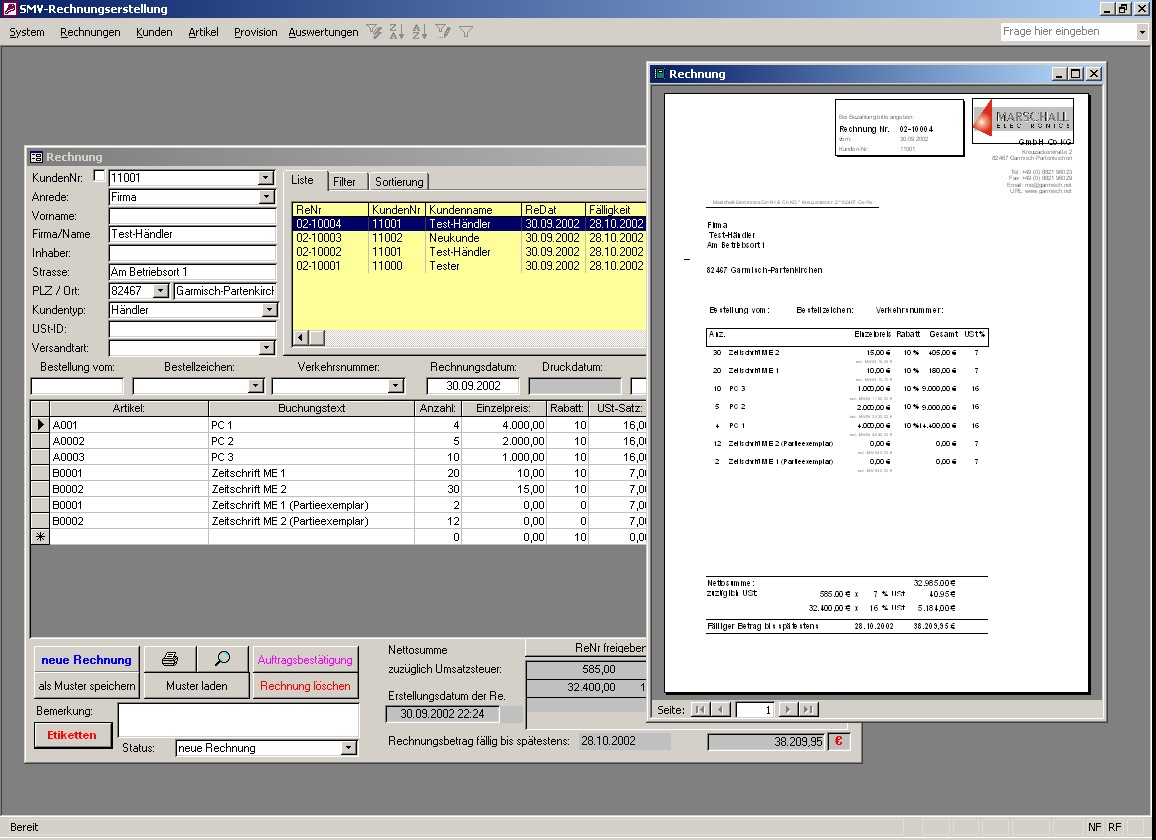Open the System menu
This screenshot has width=1156, height=840.
(x=27, y=32)
